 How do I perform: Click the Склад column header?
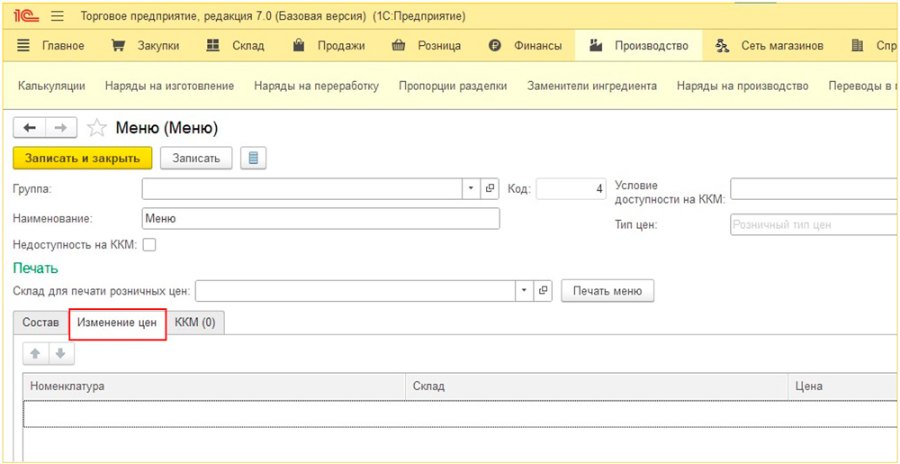click(597, 386)
